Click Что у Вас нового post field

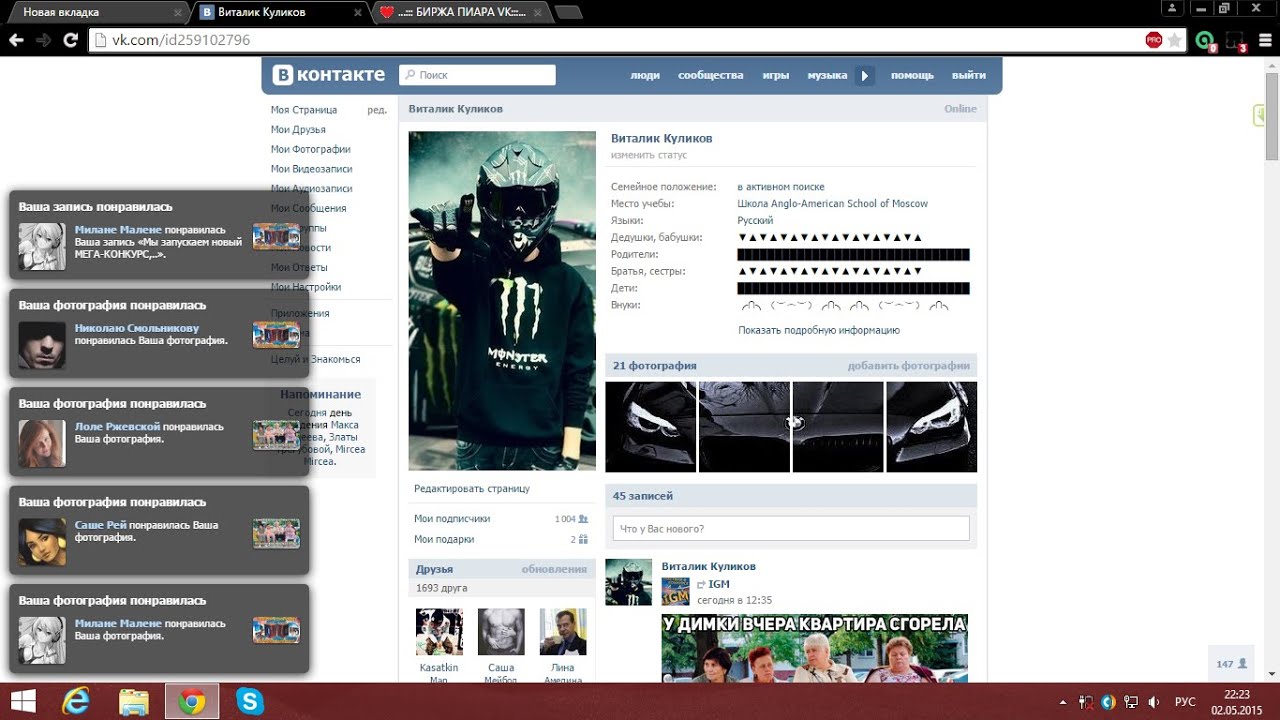791,529
